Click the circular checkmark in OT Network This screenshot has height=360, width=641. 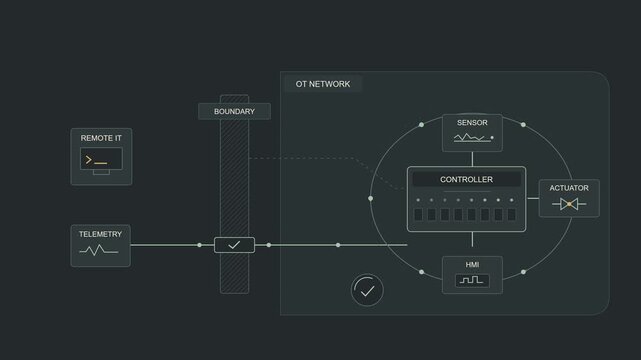tap(367, 290)
